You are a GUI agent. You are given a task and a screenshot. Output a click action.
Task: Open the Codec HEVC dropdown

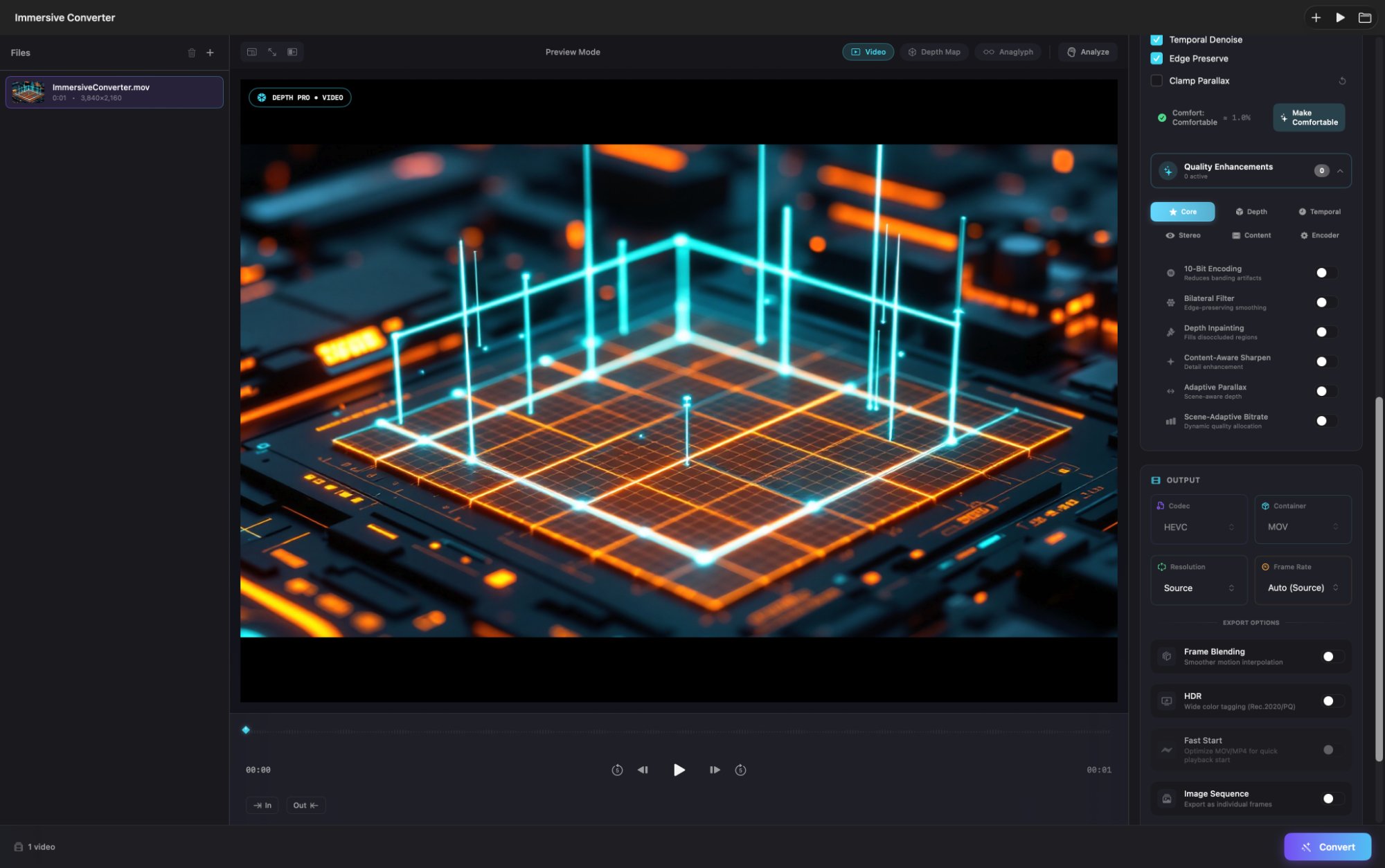click(1198, 527)
